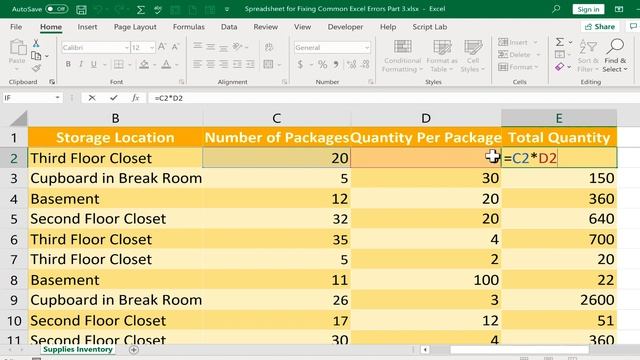Open the Developer tab
The height and width of the screenshot is (360, 640).
coord(345,27)
